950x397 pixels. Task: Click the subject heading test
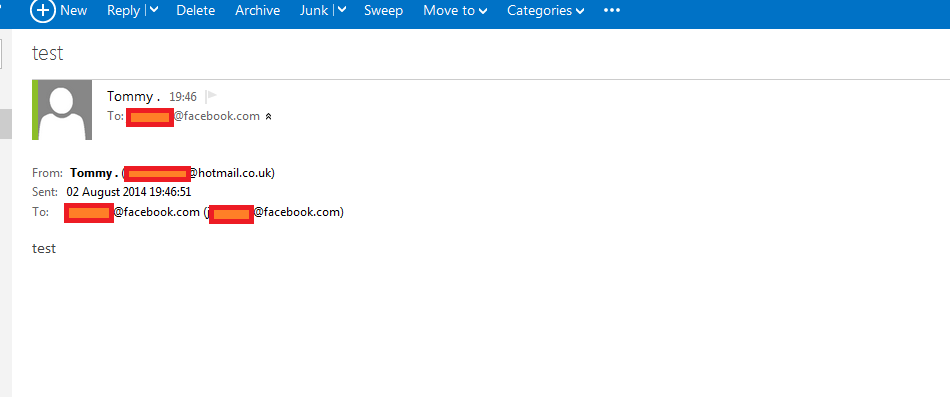[x=47, y=53]
